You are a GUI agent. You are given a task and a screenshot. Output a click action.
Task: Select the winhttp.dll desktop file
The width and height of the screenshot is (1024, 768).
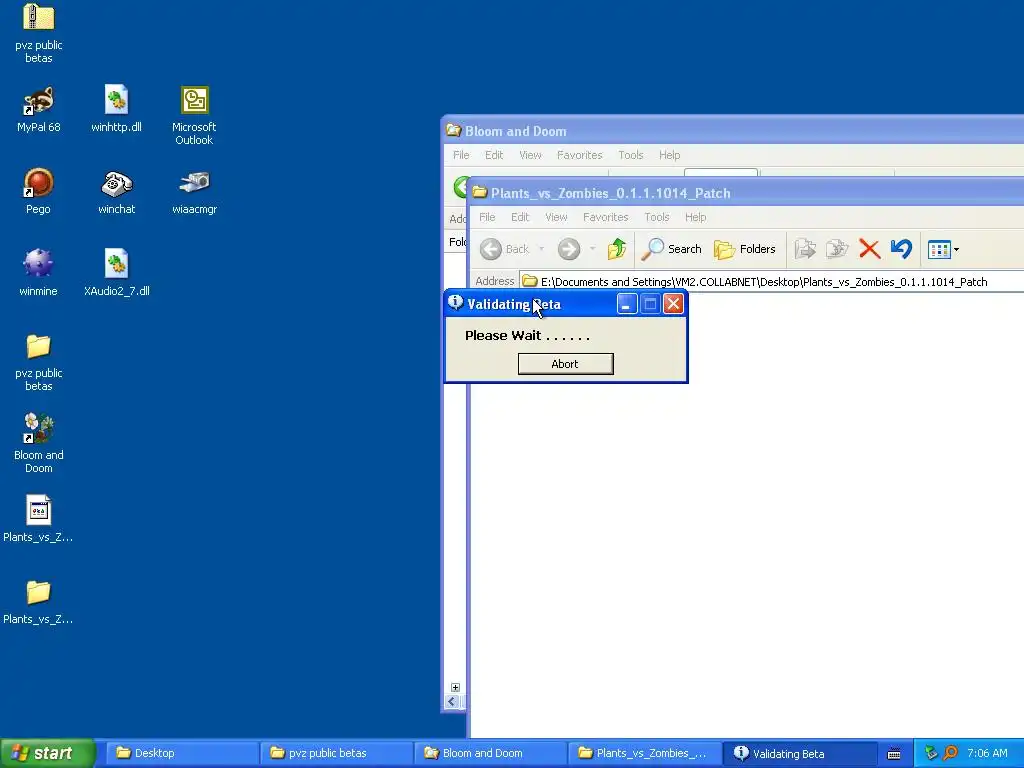click(116, 101)
